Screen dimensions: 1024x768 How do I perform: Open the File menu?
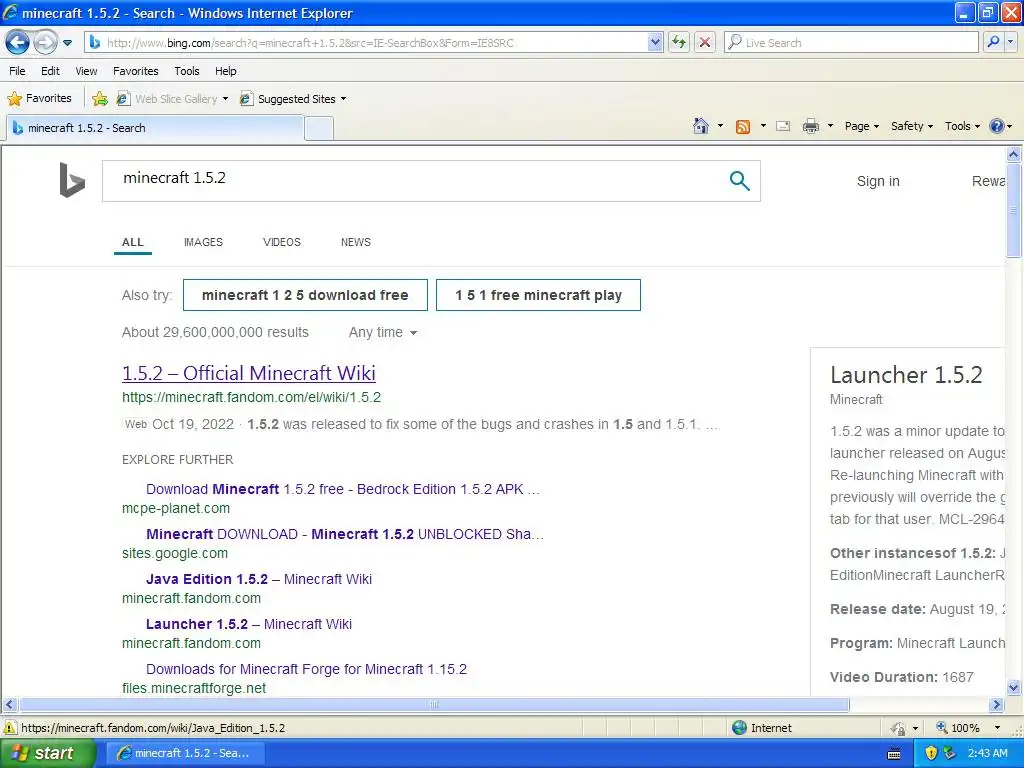pos(17,71)
